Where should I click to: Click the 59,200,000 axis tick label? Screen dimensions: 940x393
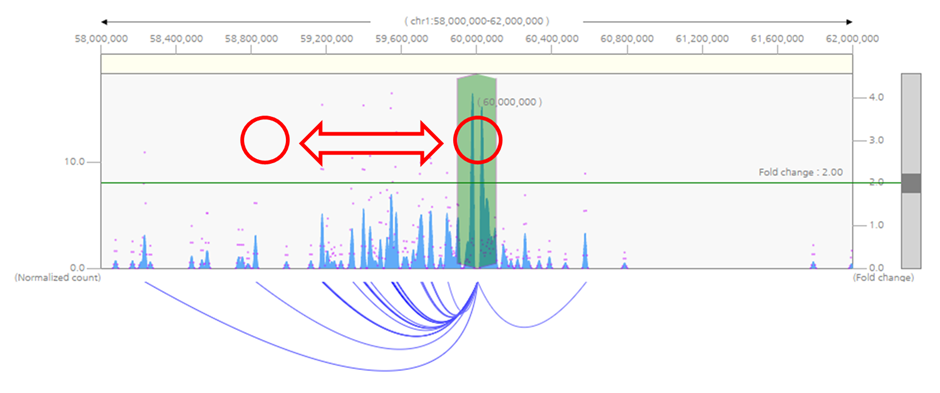(326, 39)
